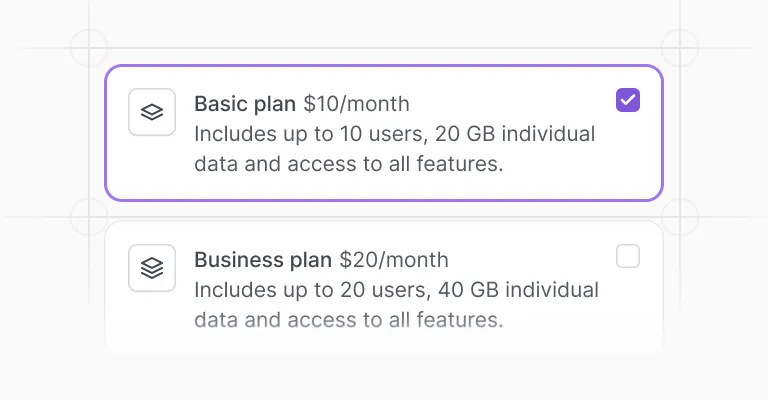768x400 pixels.
Task: Click Basic plan's "data and access" line
Action: click(x=349, y=164)
